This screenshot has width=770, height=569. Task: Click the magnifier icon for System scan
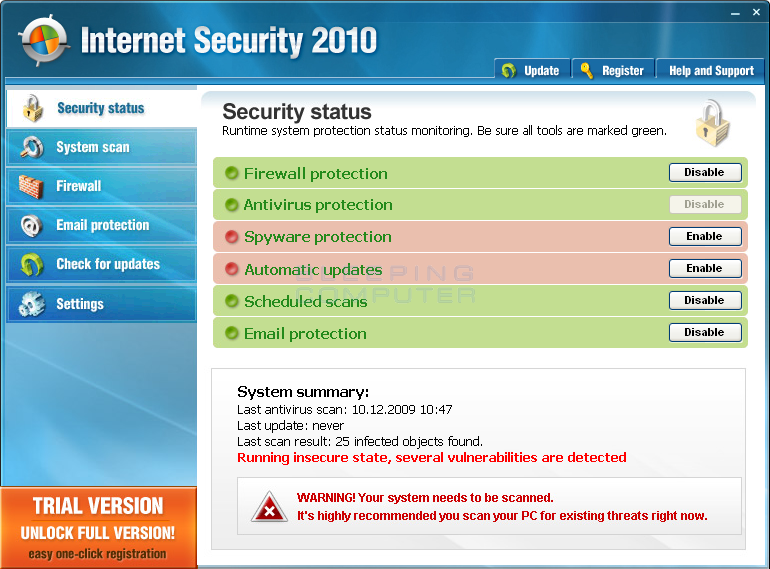tap(32, 147)
